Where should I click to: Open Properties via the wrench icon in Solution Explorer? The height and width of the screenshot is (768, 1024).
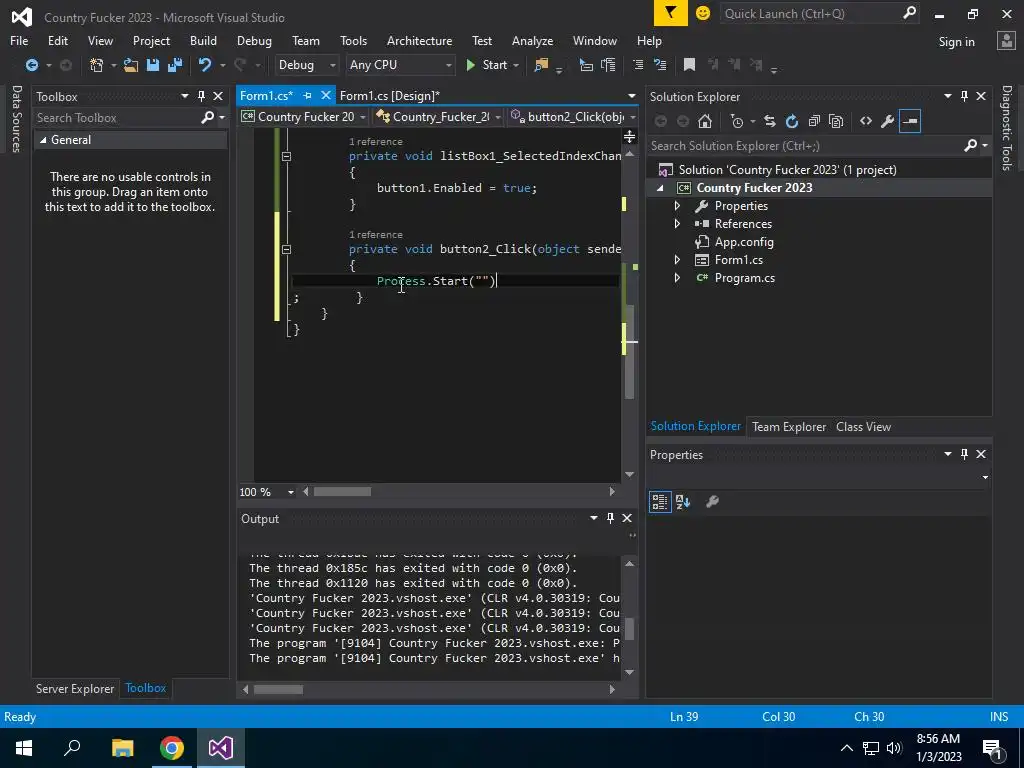pyautogui.click(x=888, y=121)
